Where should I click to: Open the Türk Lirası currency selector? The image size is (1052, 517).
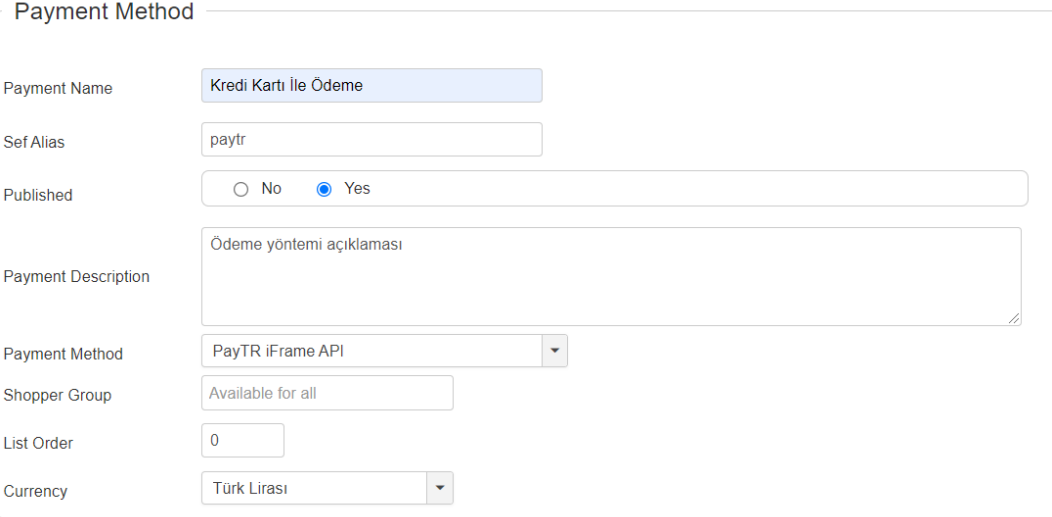315,489
